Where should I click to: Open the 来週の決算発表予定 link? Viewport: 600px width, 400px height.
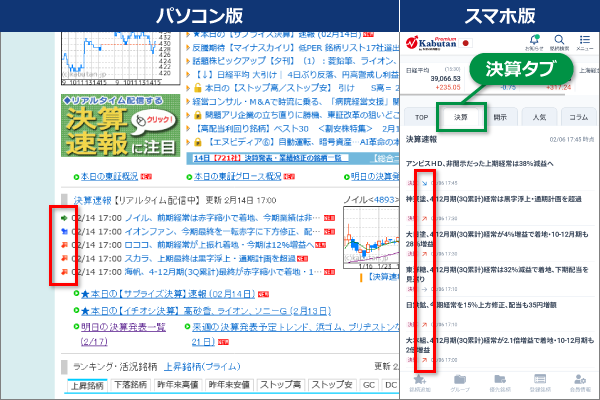point(295,334)
